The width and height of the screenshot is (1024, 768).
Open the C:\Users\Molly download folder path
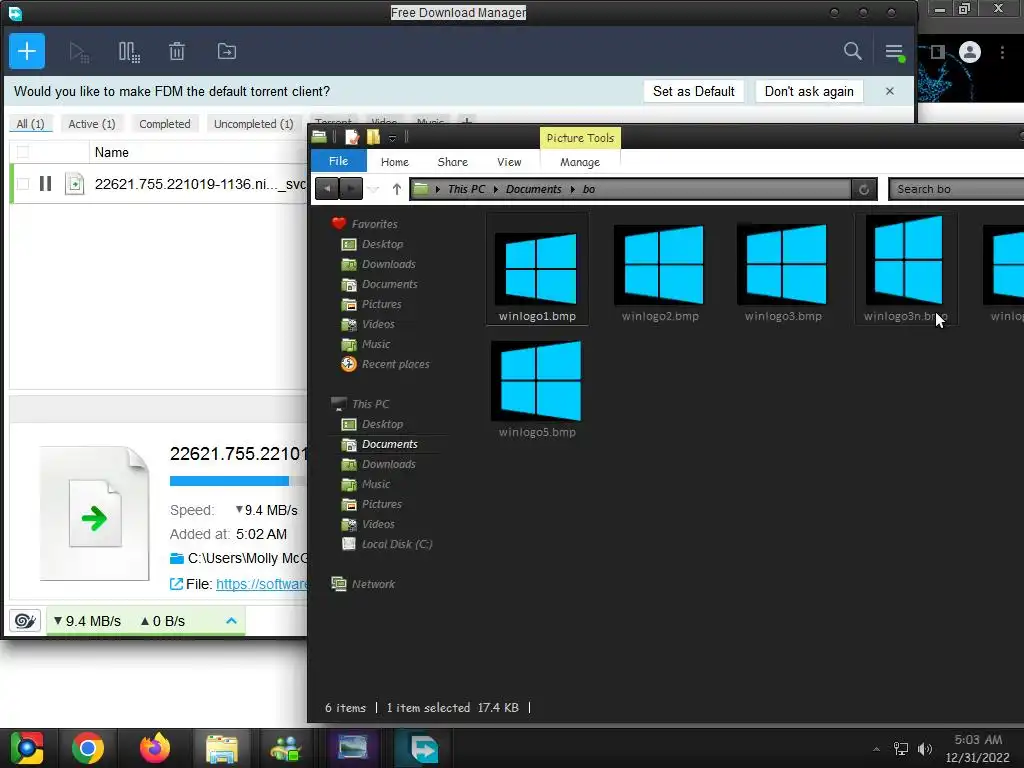pyautogui.click(x=247, y=558)
